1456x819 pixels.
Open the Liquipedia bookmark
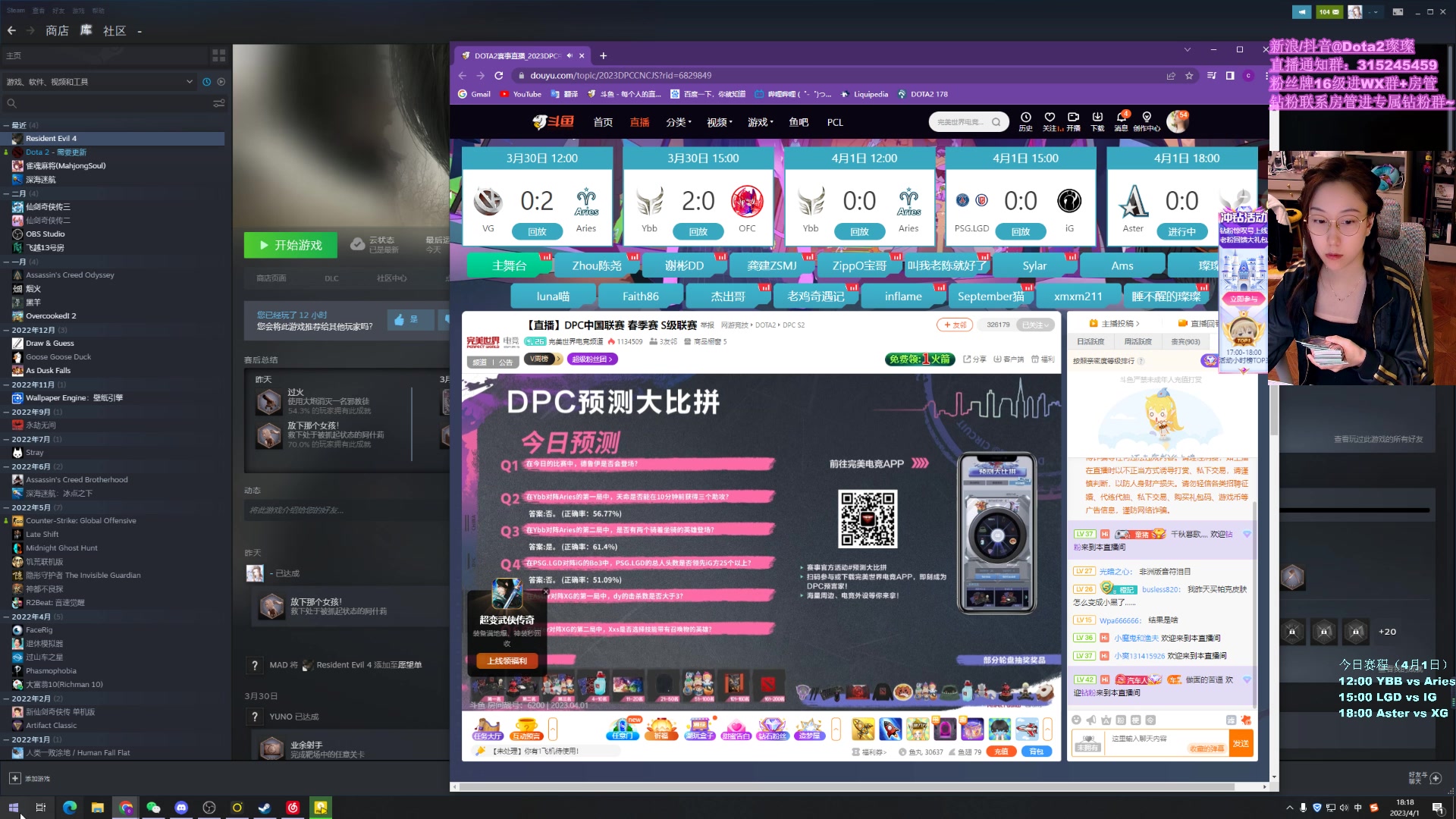click(864, 95)
